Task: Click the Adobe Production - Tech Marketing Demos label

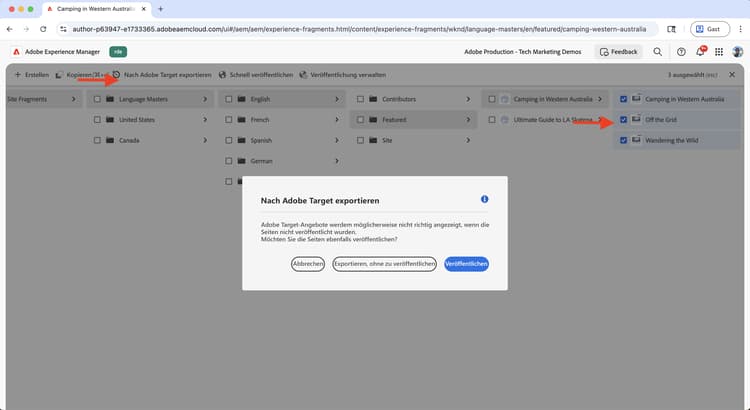Action: [x=522, y=52]
